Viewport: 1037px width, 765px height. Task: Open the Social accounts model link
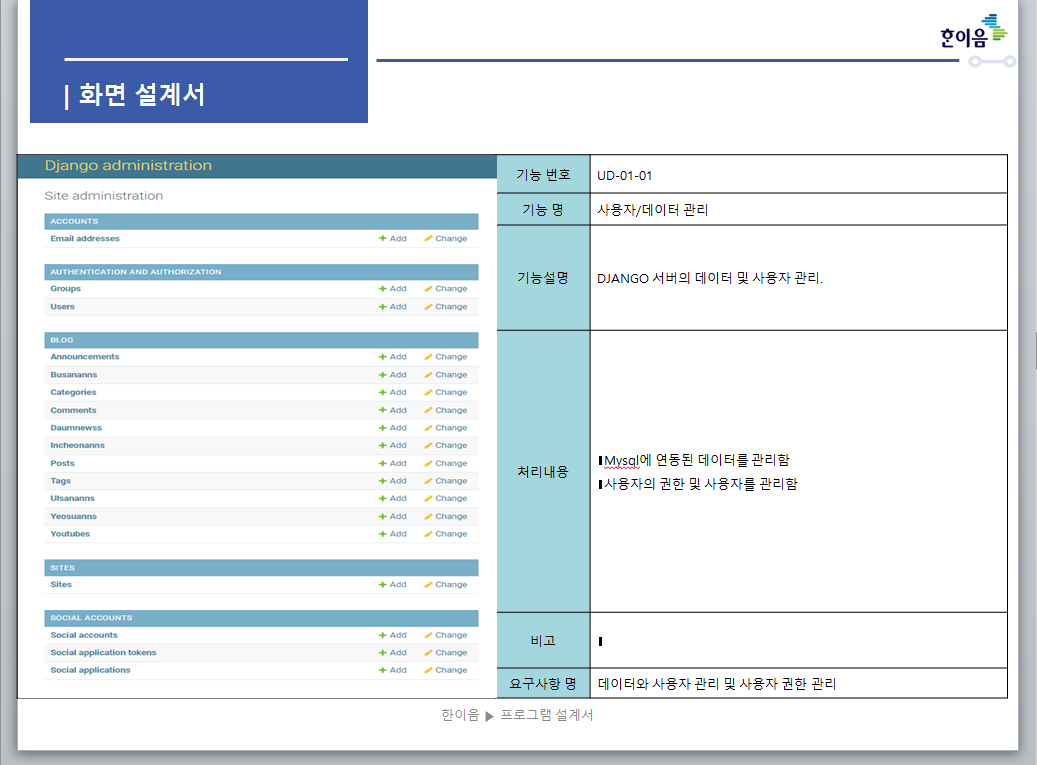click(84, 635)
